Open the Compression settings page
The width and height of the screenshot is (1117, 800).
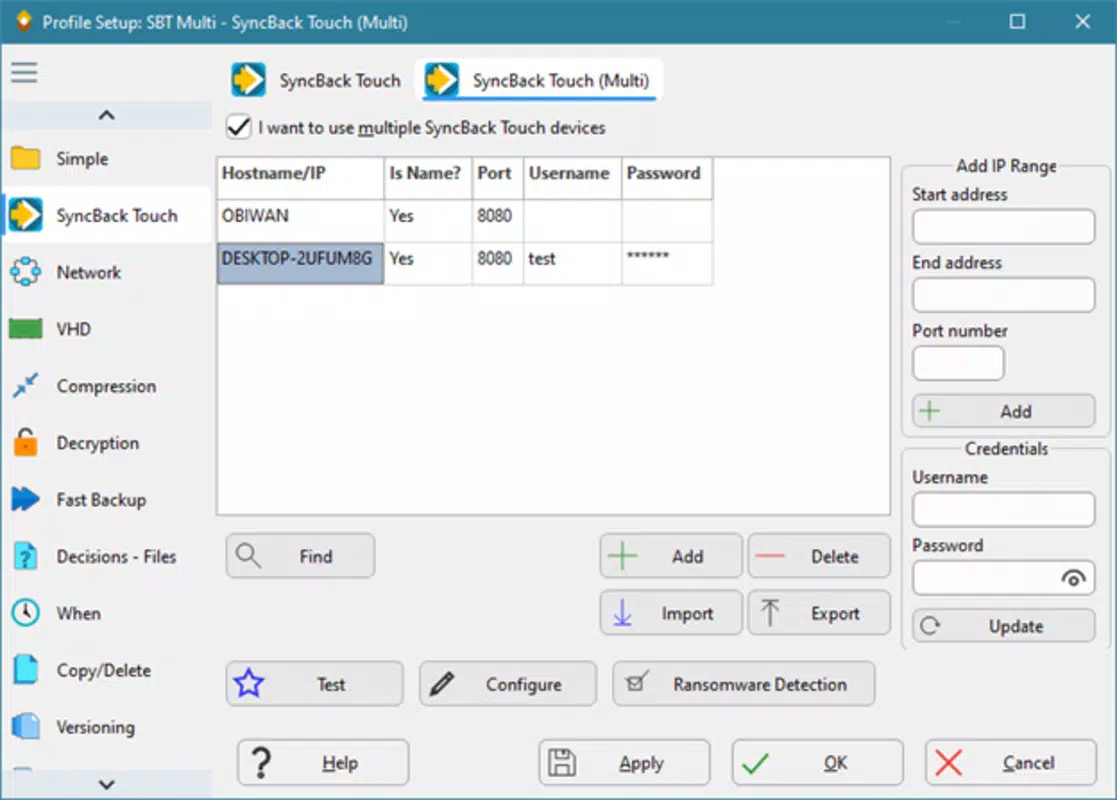click(x=107, y=385)
